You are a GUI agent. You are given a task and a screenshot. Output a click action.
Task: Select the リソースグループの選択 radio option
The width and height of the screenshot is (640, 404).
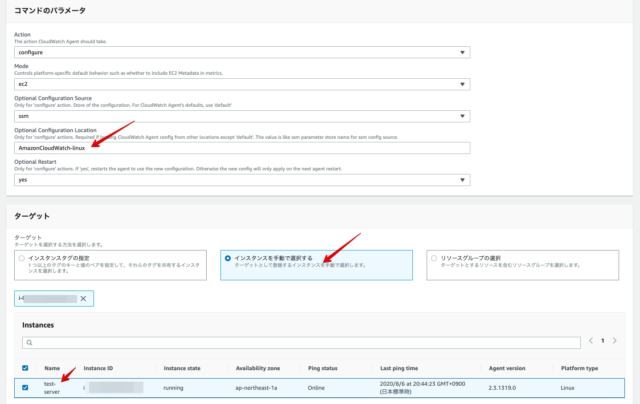point(434,258)
